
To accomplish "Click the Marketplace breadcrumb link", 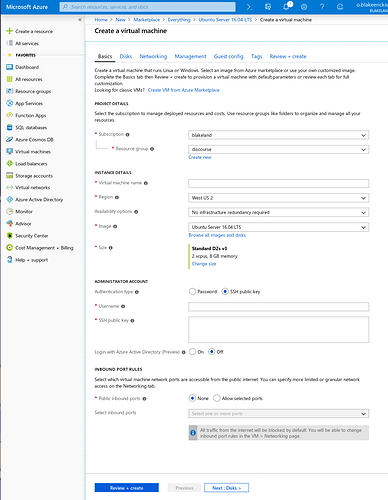I will coord(147,20).
